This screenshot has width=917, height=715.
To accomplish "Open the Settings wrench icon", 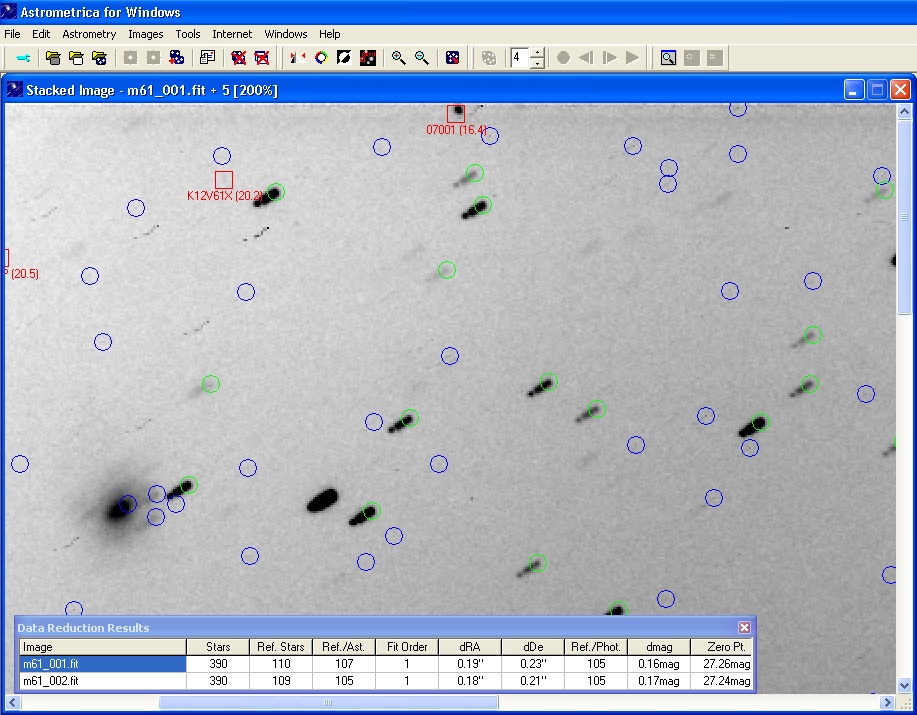I will (x=23, y=58).
